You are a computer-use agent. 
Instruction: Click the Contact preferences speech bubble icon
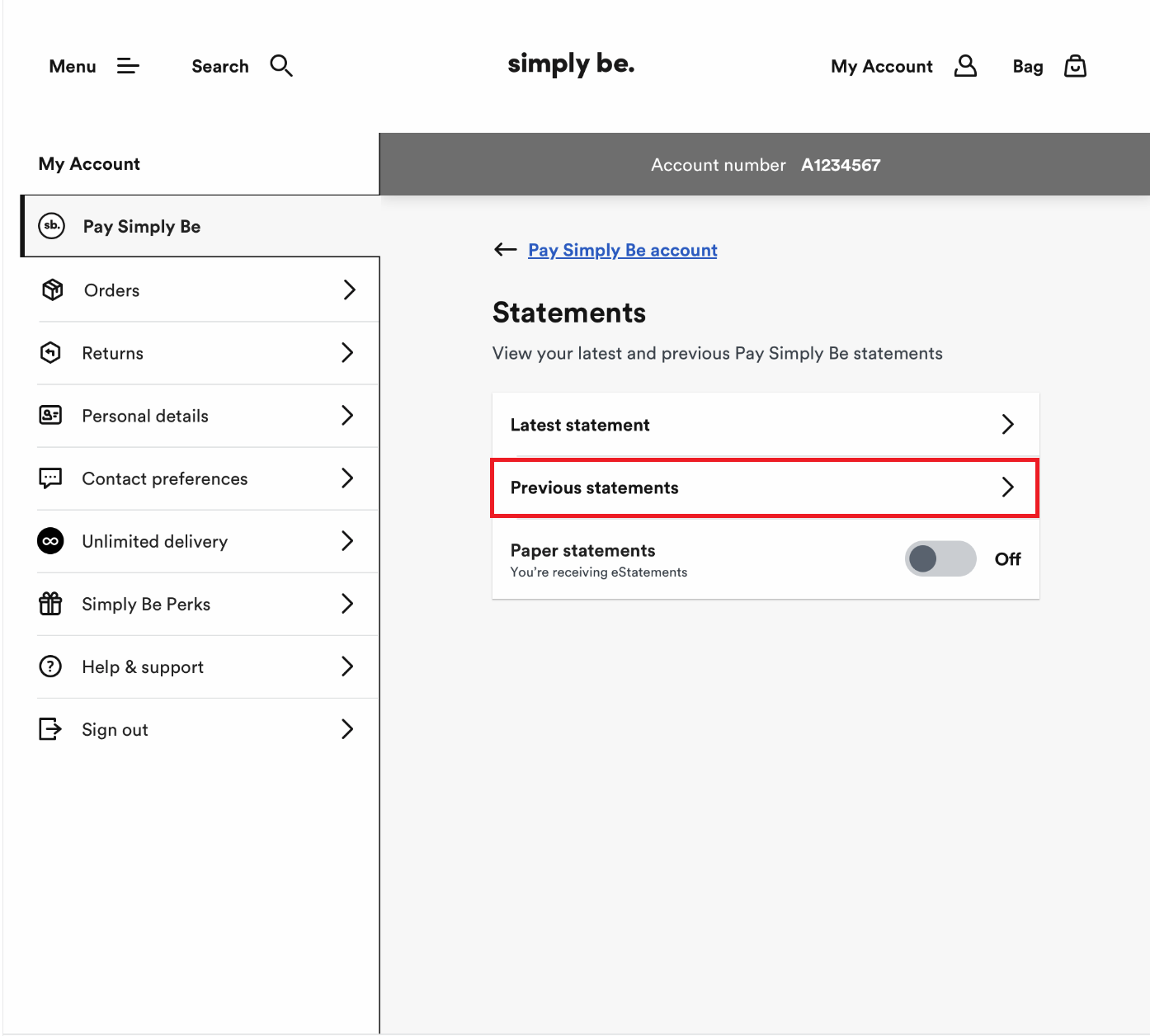pos(50,478)
